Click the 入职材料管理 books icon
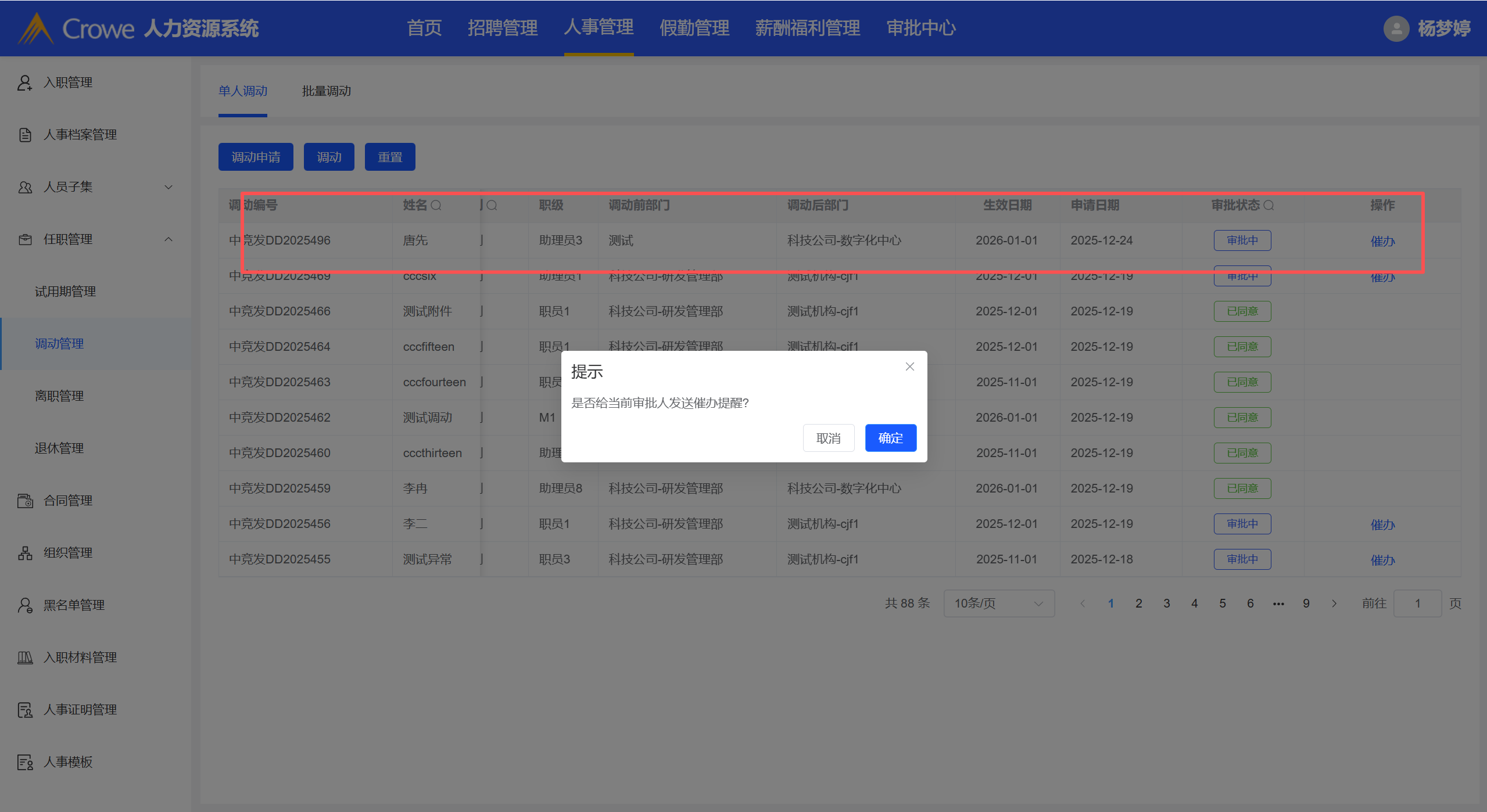 [25, 657]
